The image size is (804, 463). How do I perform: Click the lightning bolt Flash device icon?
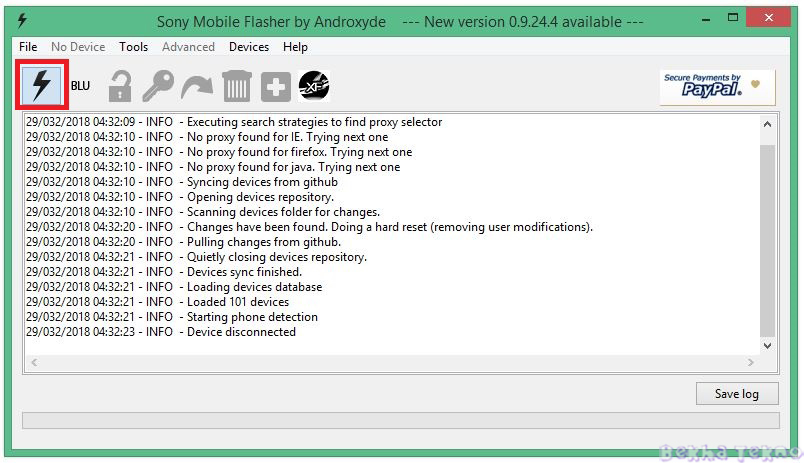[42, 85]
